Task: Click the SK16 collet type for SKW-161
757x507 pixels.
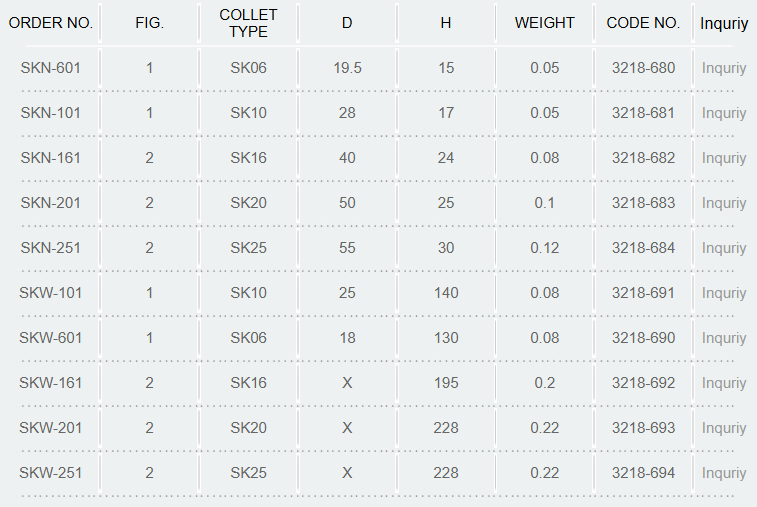Action: click(248, 383)
